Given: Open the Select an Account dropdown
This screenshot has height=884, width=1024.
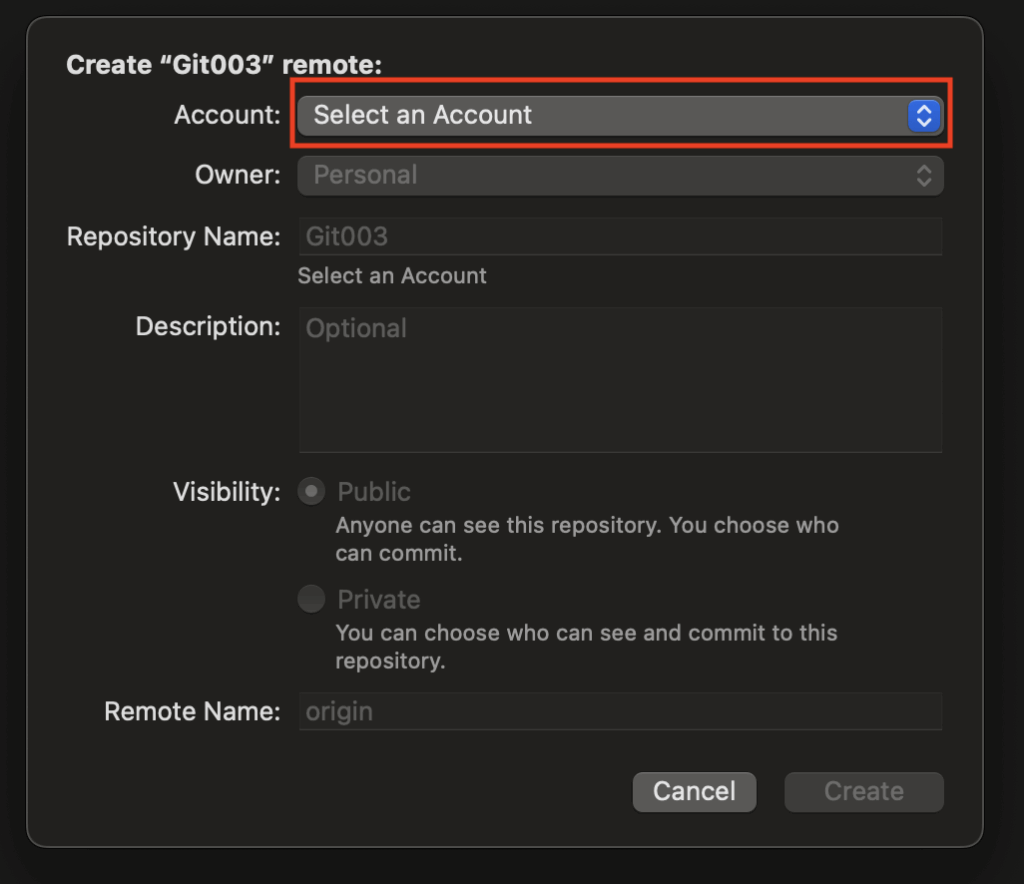Looking at the screenshot, I should click(620, 116).
